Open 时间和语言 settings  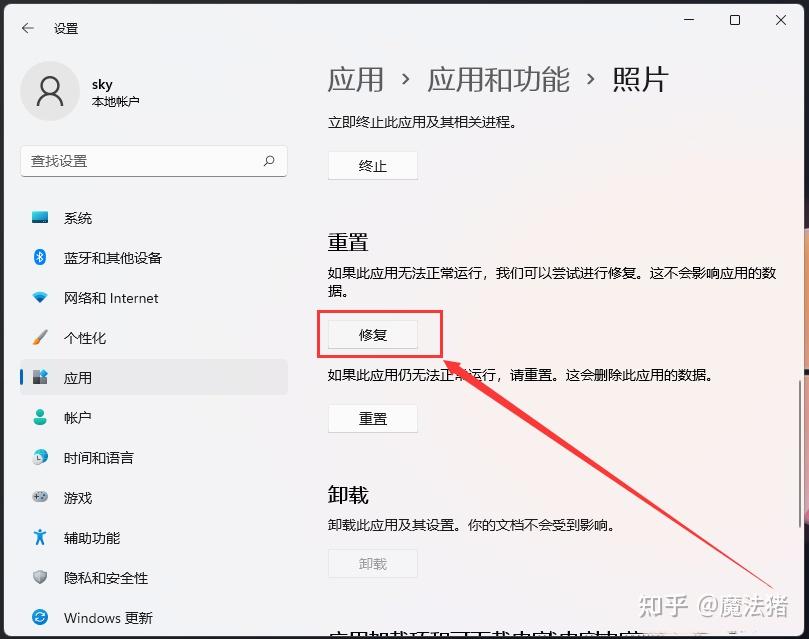pos(154,457)
